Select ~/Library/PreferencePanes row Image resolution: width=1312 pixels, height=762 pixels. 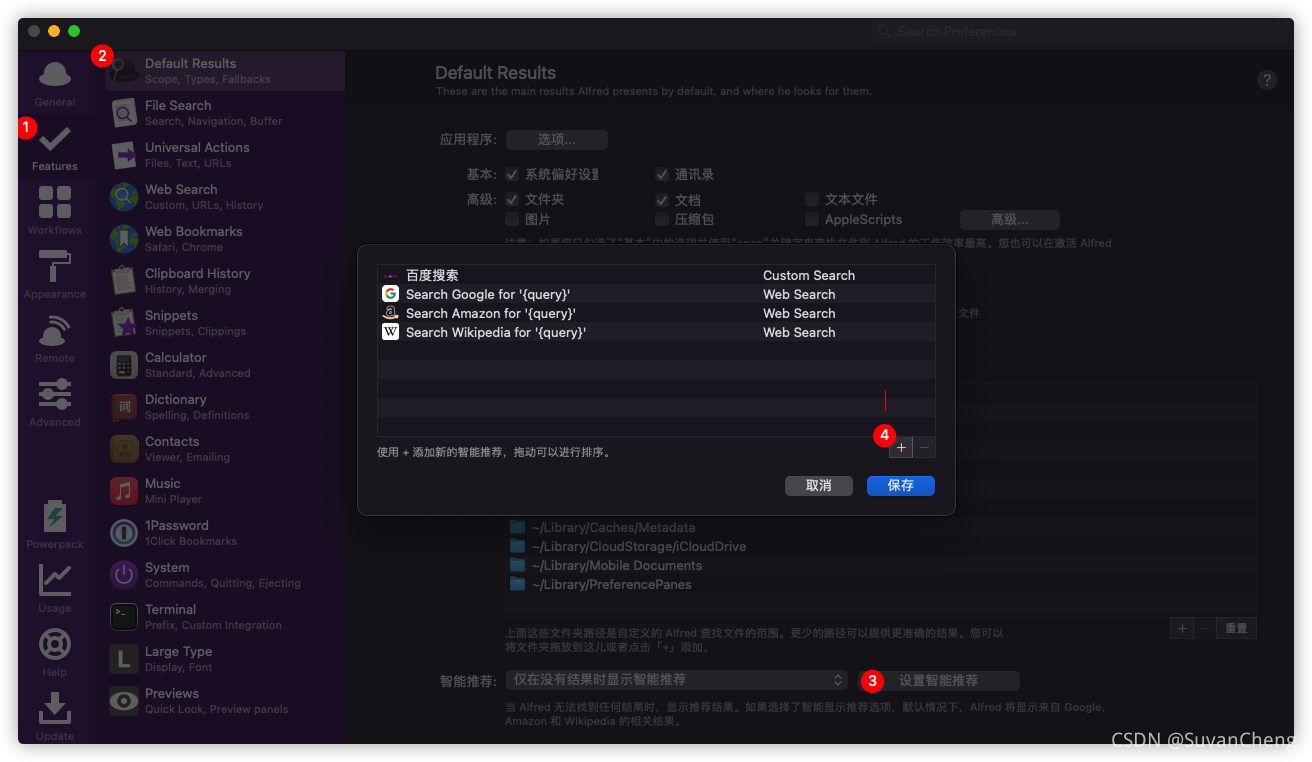coord(880,584)
